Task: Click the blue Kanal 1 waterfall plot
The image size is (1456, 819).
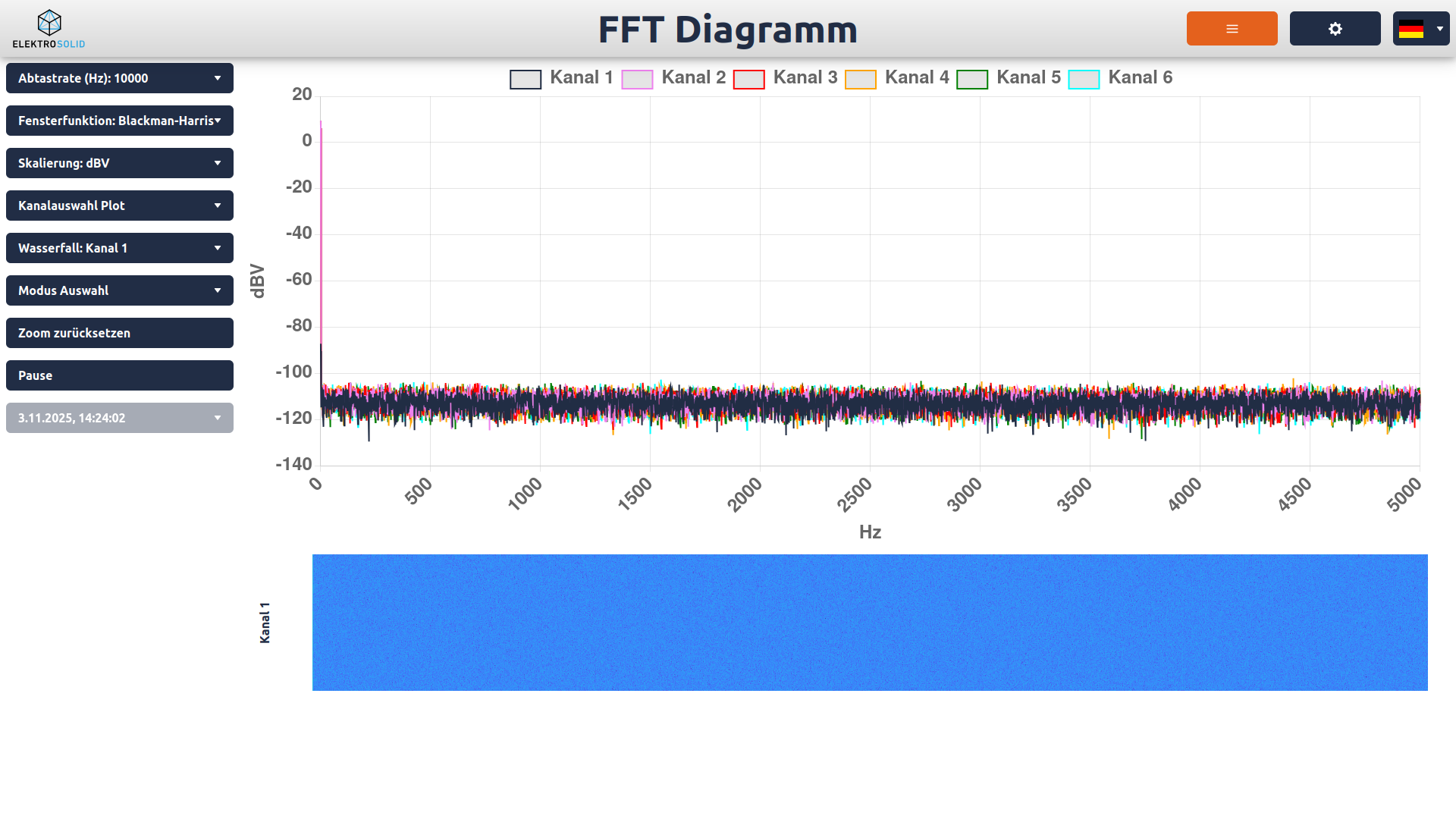Action: pos(870,622)
